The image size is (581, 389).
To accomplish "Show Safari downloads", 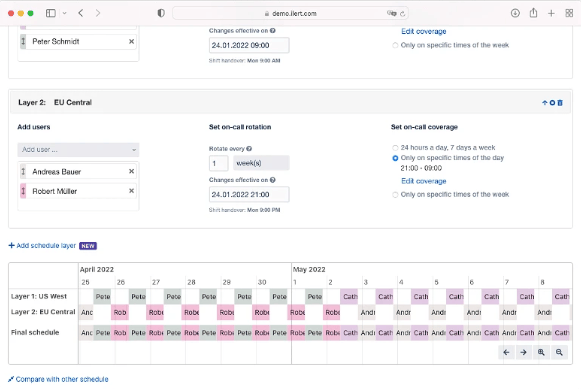I will (x=515, y=13).
